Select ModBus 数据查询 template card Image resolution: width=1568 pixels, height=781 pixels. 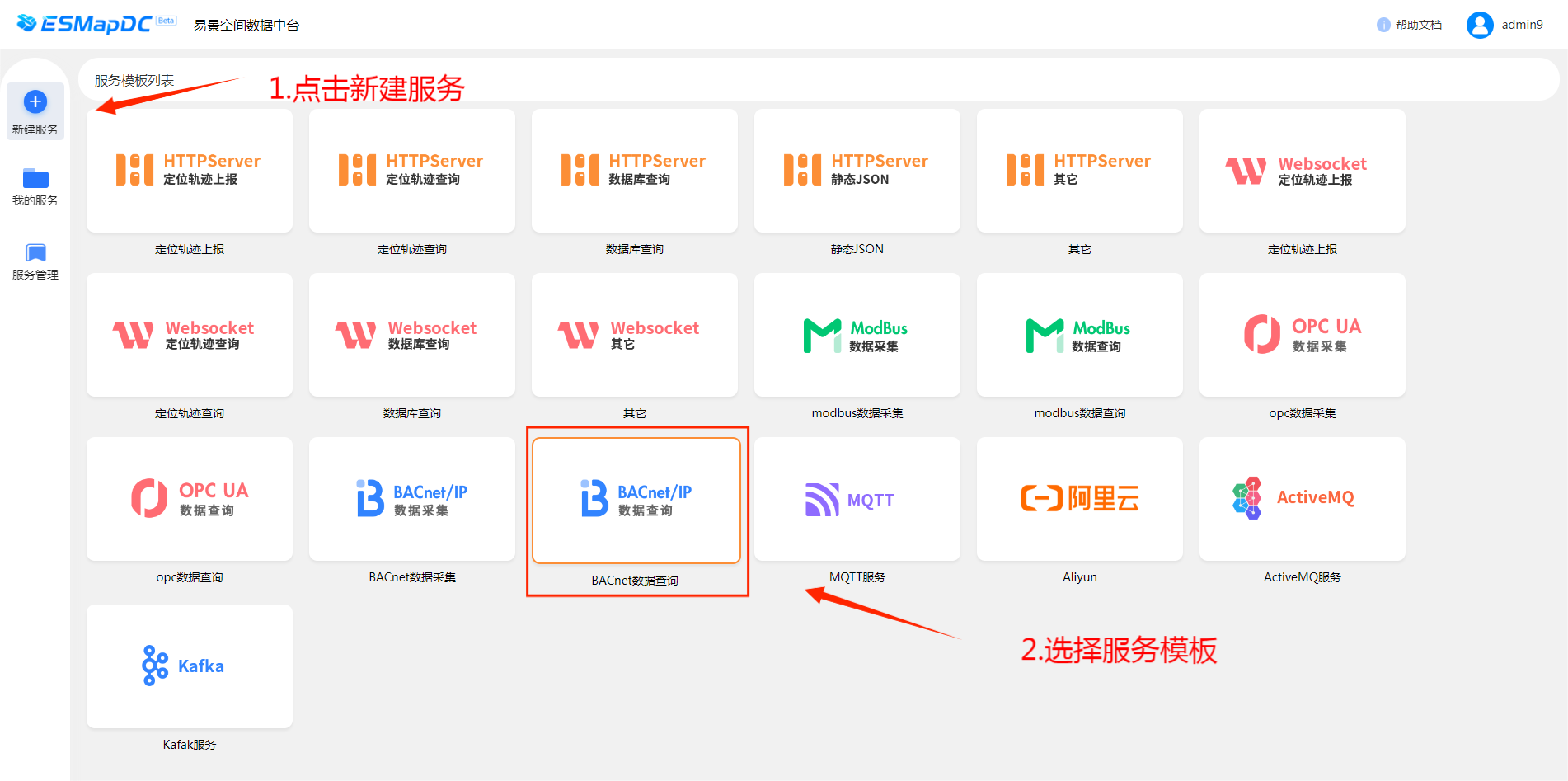coord(1080,335)
